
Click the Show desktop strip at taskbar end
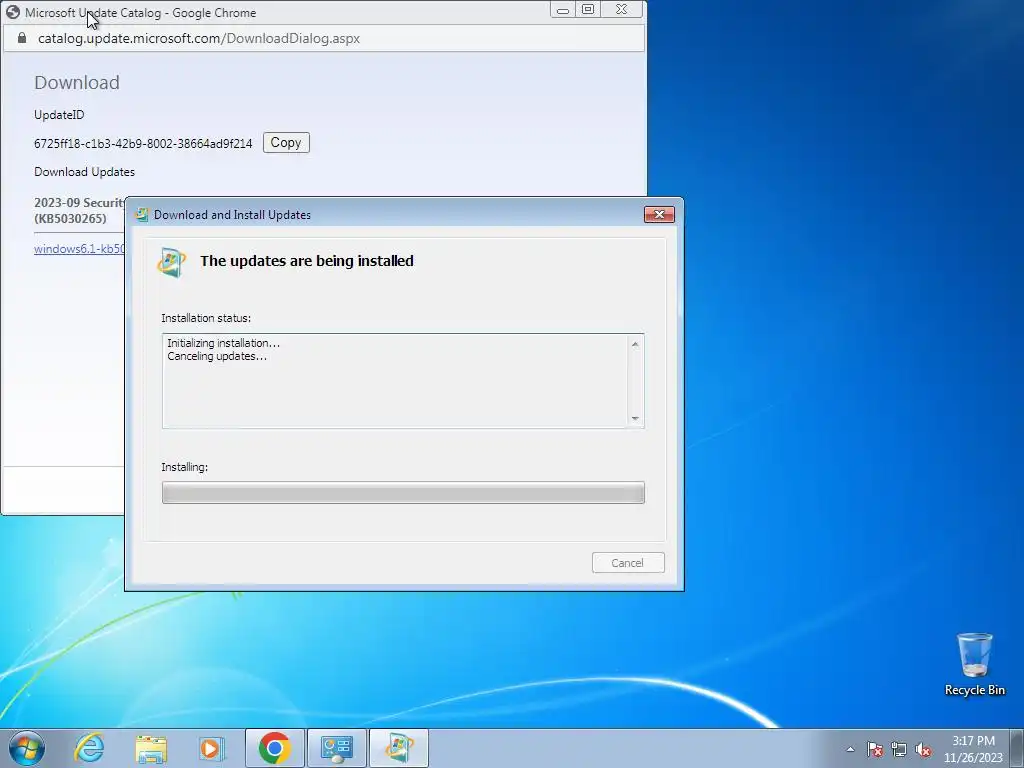click(x=1018, y=749)
